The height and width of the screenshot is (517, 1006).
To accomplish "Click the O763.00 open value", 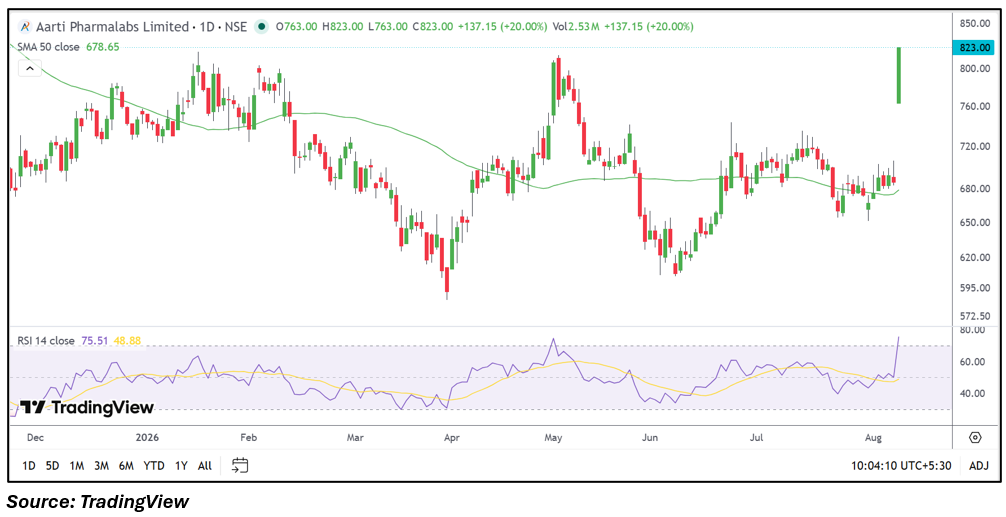I will (x=297, y=27).
